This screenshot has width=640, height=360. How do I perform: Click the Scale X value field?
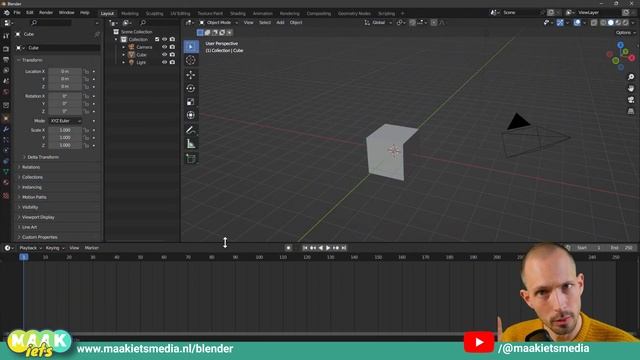65,130
